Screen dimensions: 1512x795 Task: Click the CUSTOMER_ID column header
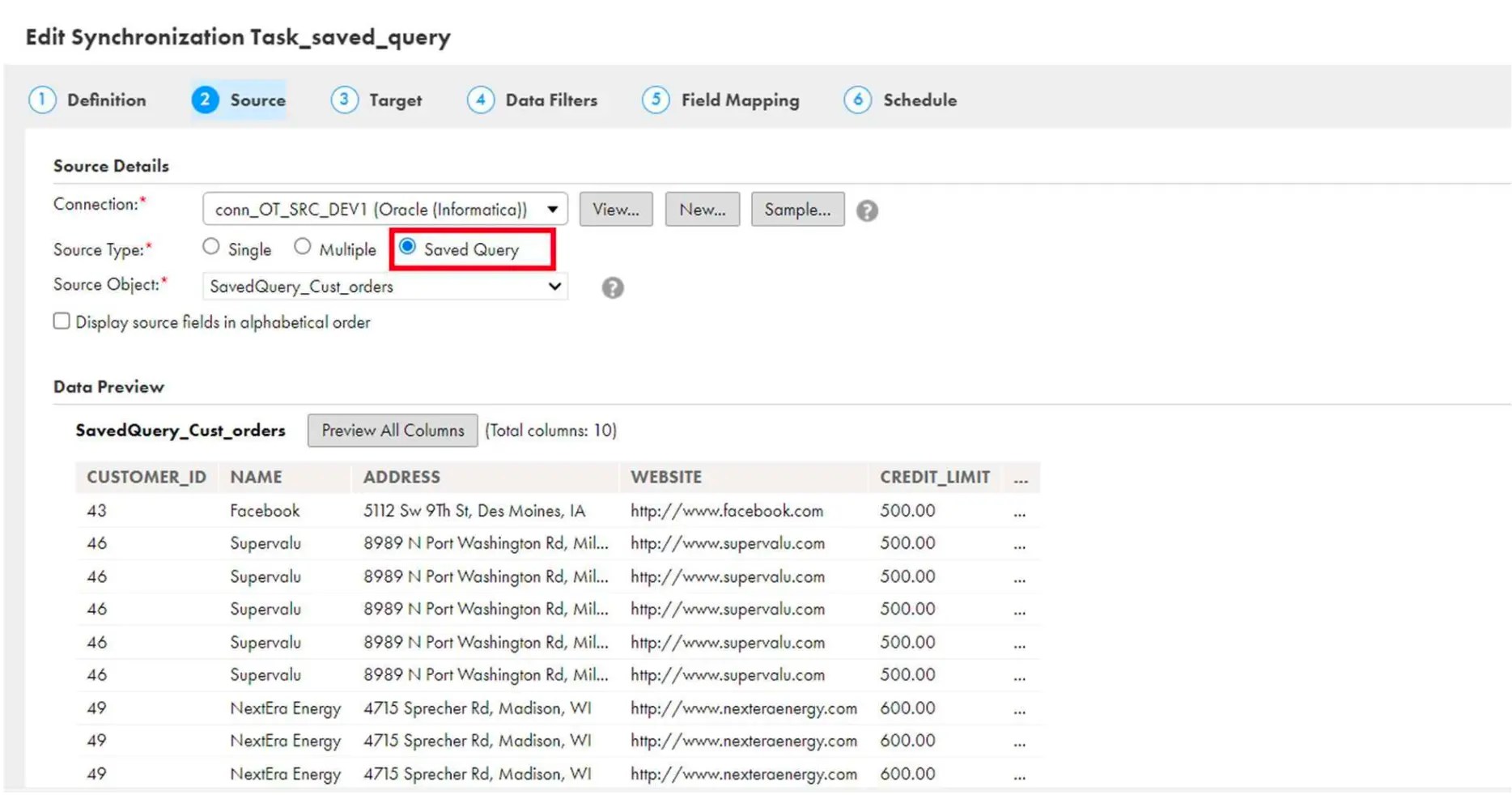tap(146, 477)
